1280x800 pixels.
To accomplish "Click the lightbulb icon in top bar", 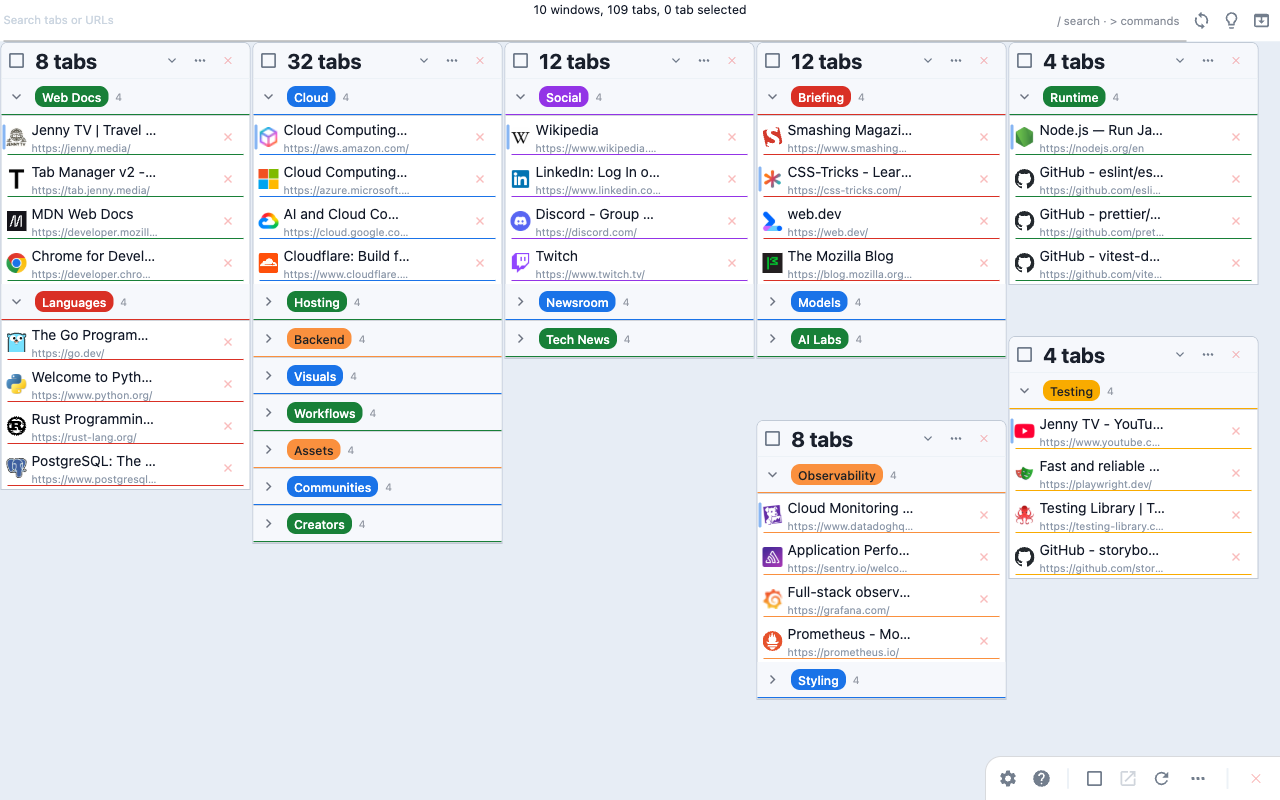I will (1232, 20).
